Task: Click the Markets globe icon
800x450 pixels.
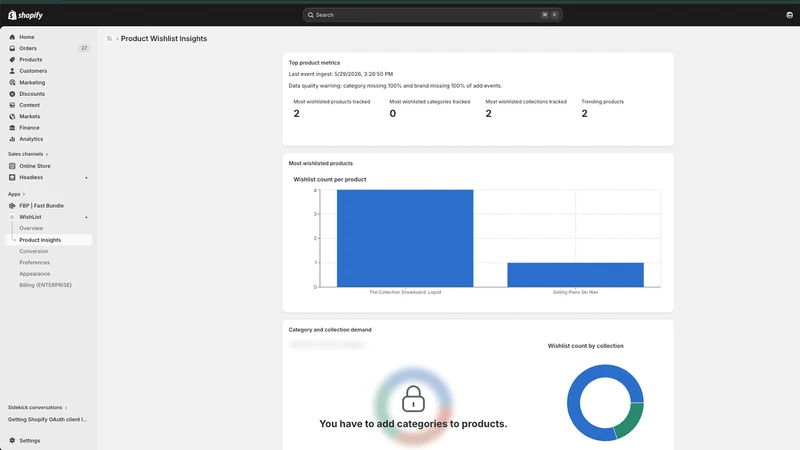Action: [12, 116]
